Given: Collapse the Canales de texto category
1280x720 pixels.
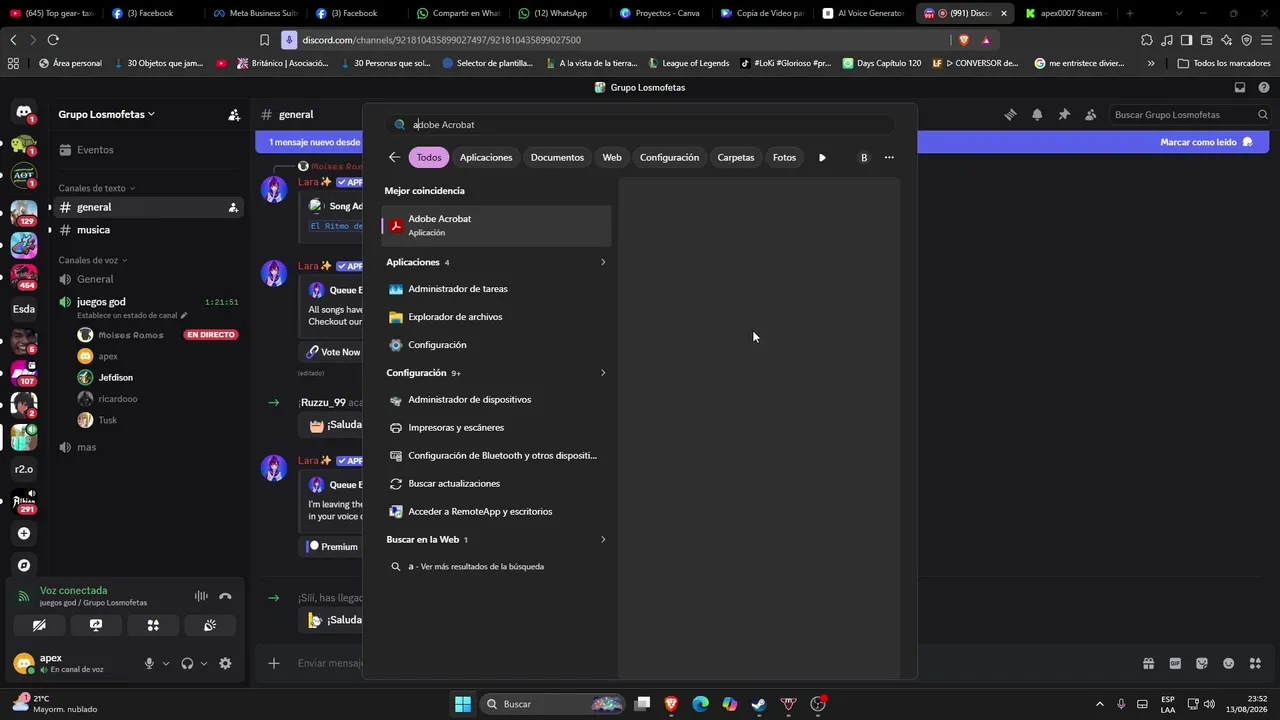Looking at the screenshot, I should 96,188.
